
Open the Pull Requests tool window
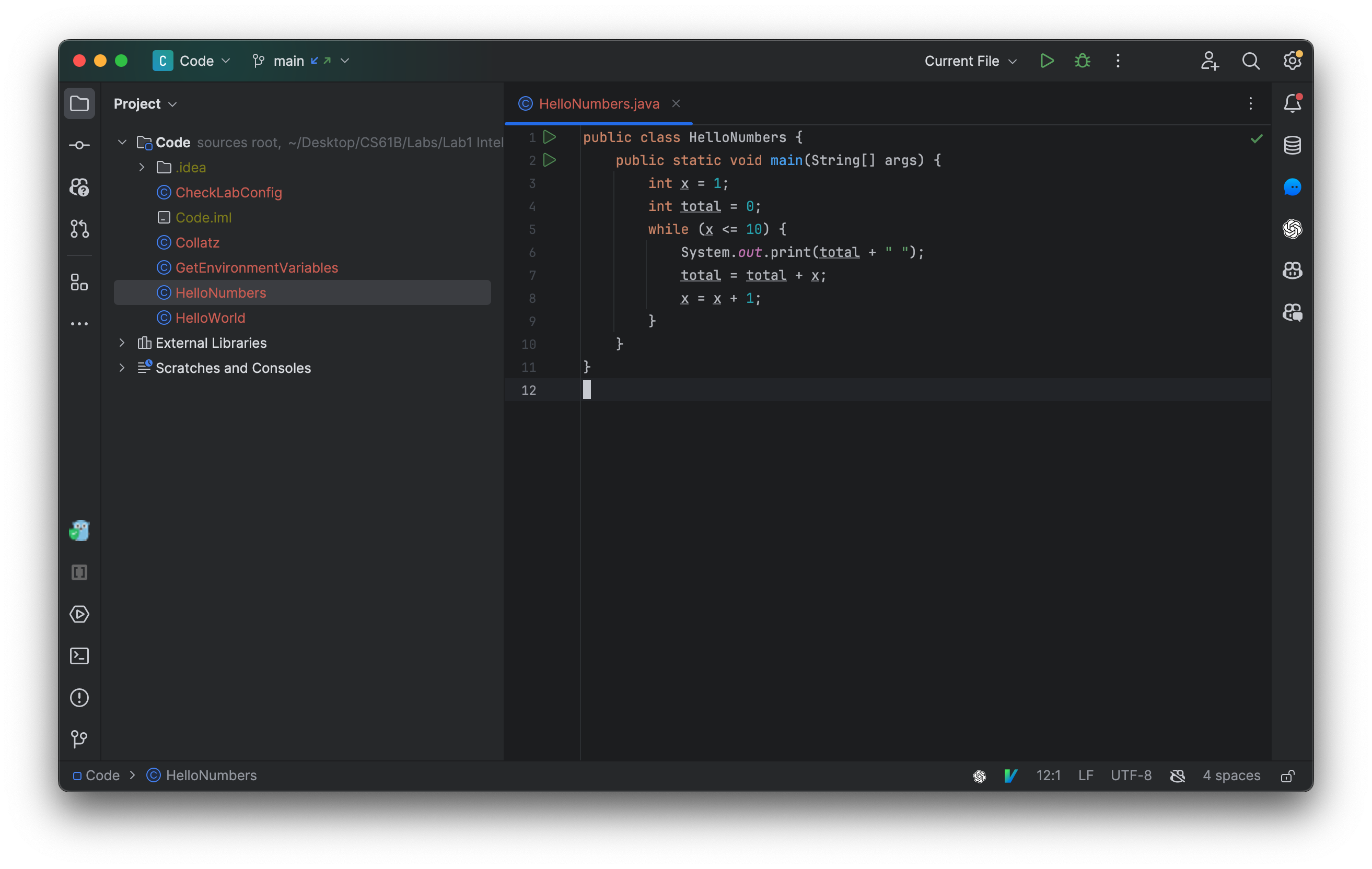click(x=79, y=229)
